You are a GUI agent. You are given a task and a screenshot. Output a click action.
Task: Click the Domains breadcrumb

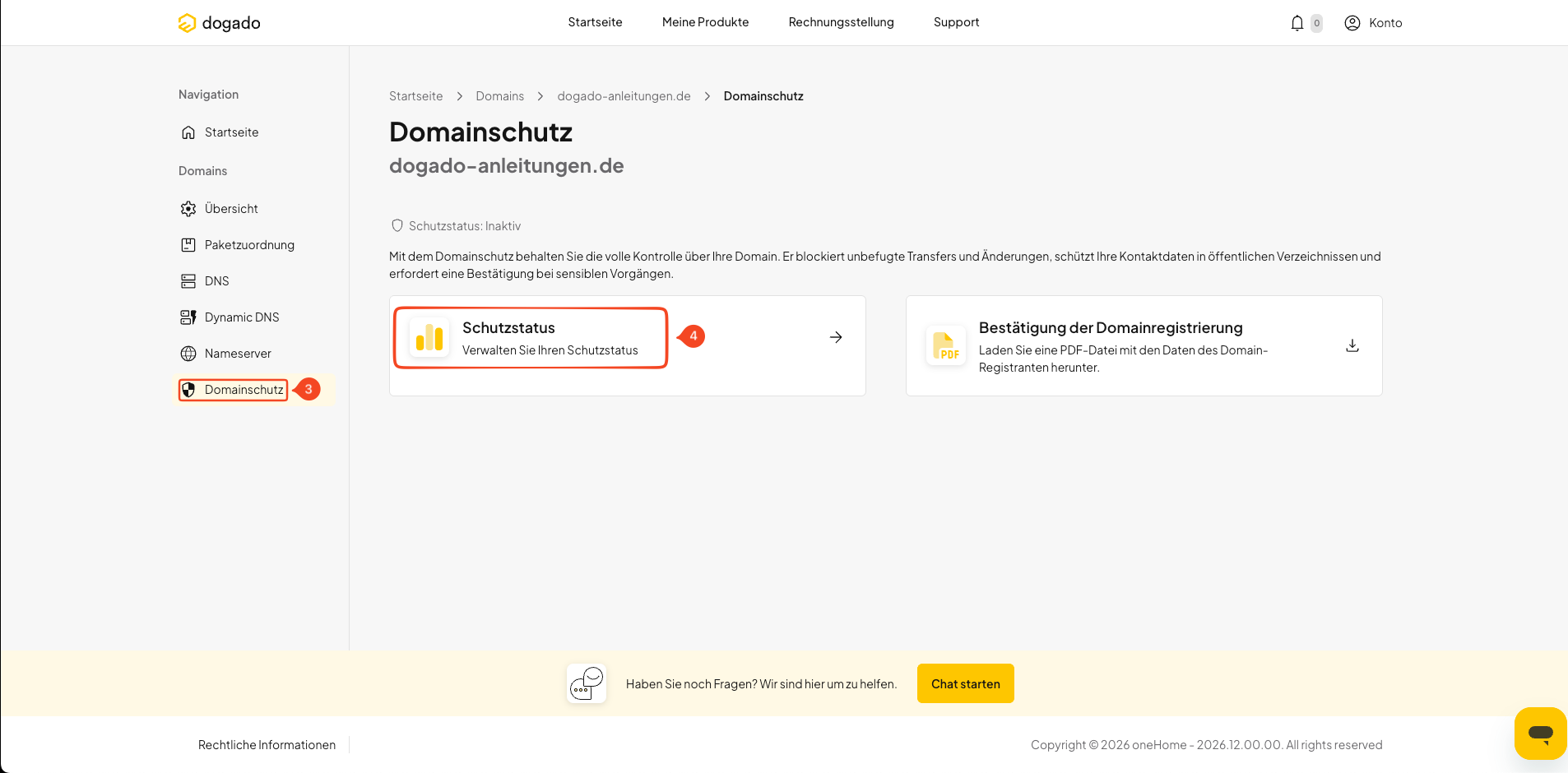tap(499, 96)
